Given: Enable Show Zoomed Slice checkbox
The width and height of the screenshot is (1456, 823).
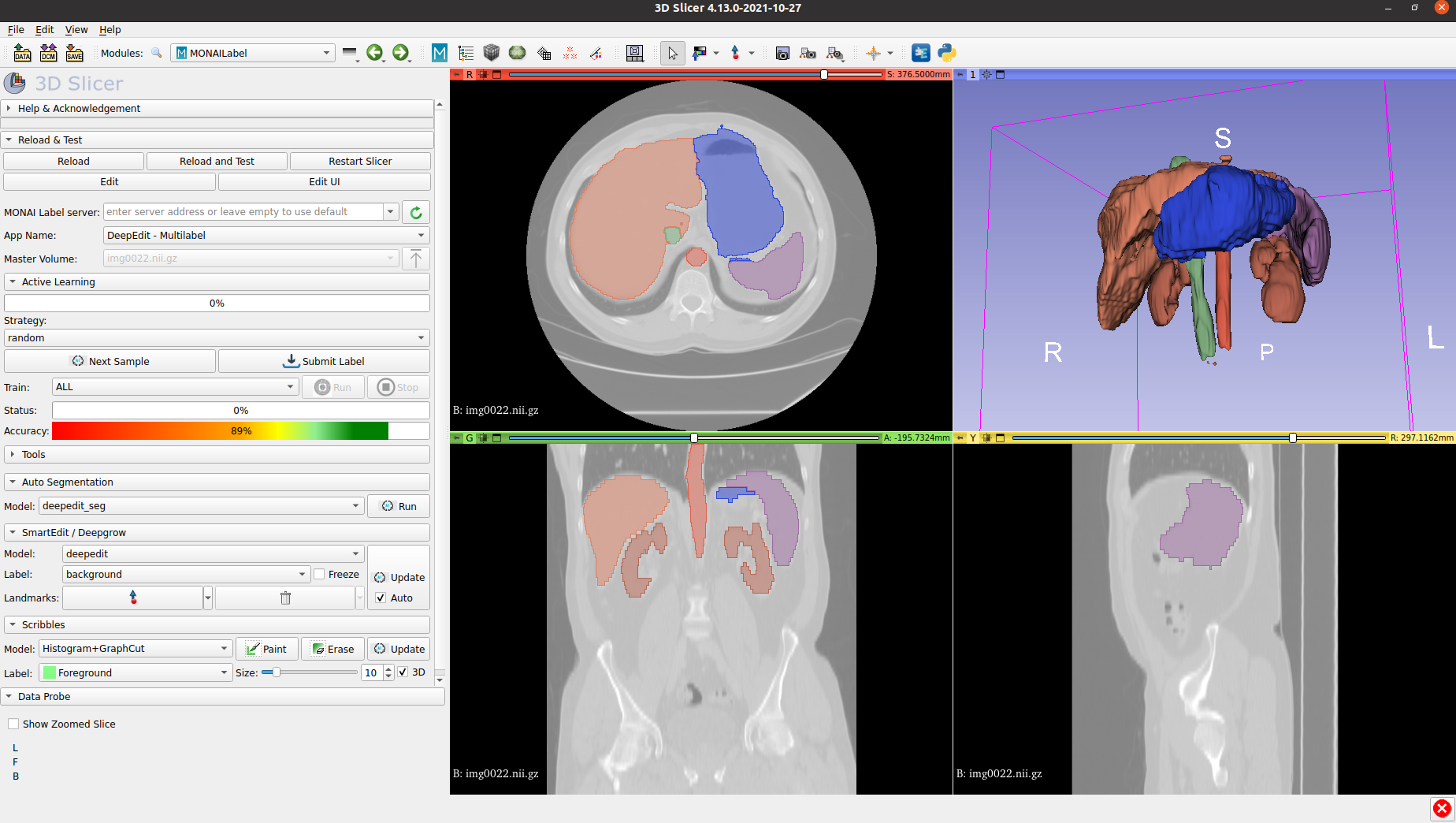Looking at the screenshot, I should [x=13, y=724].
